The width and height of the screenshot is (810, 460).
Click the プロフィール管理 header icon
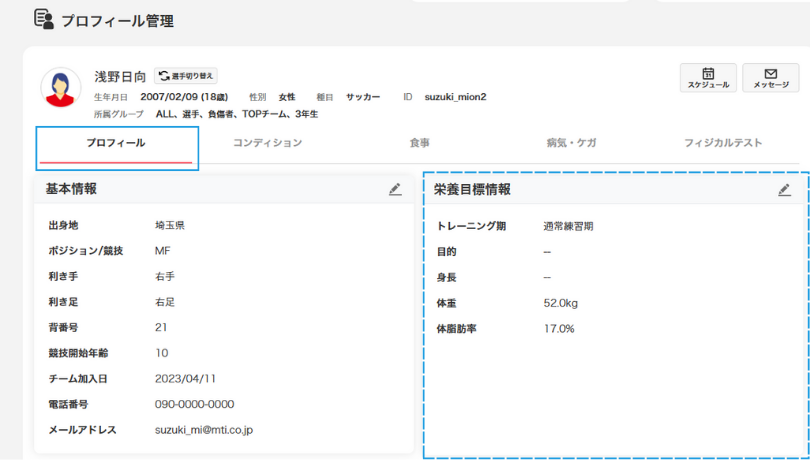tap(44, 19)
